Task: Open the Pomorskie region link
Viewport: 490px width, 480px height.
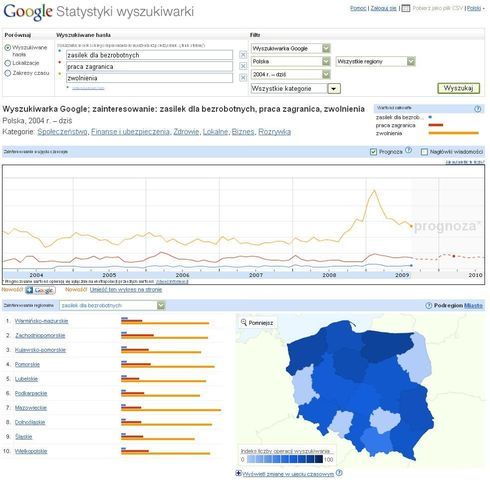Action: coord(27,364)
